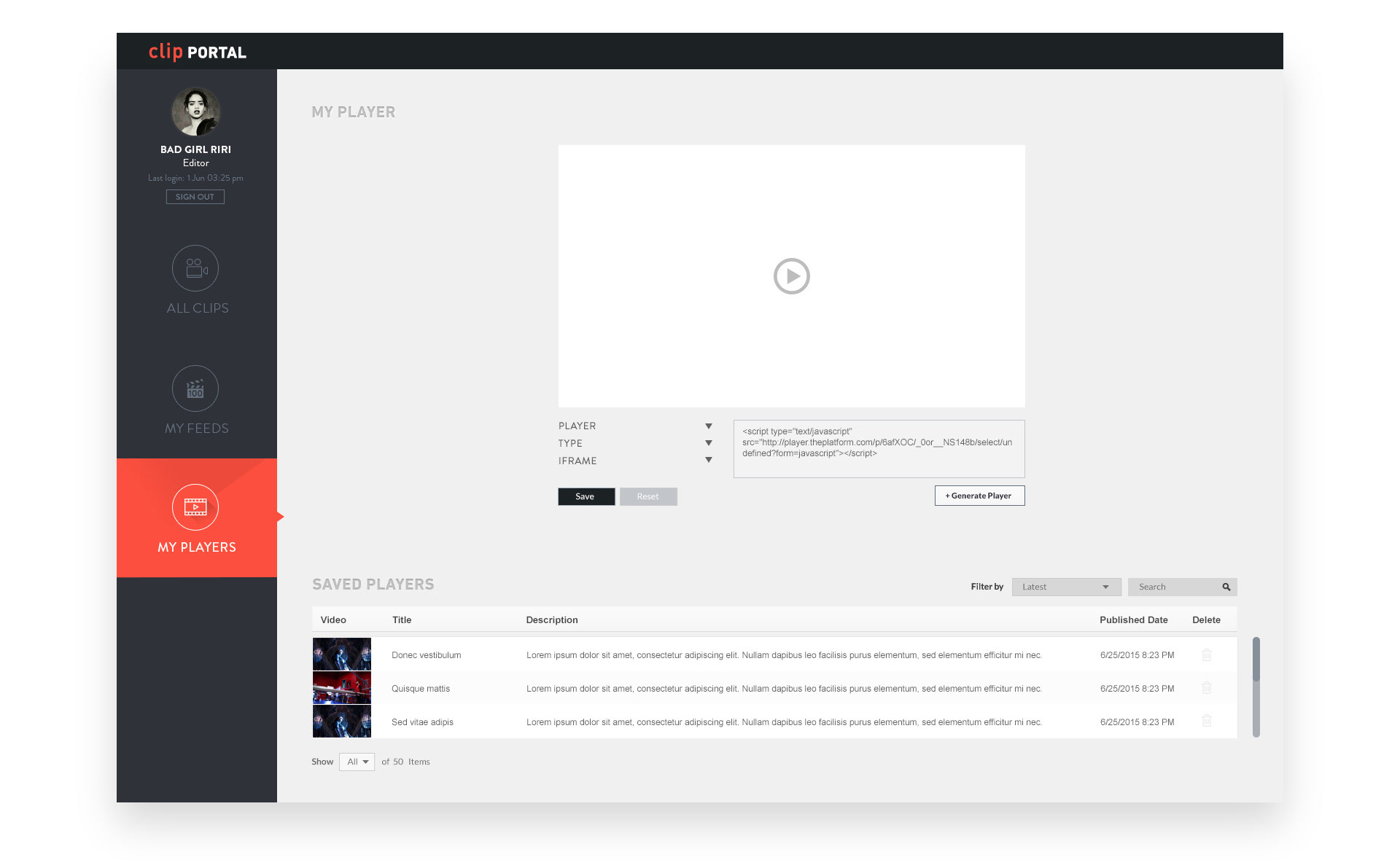The image size is (1400, 860).
Task: Click the Quisque mattis published date
Action: coord(1137,689)
